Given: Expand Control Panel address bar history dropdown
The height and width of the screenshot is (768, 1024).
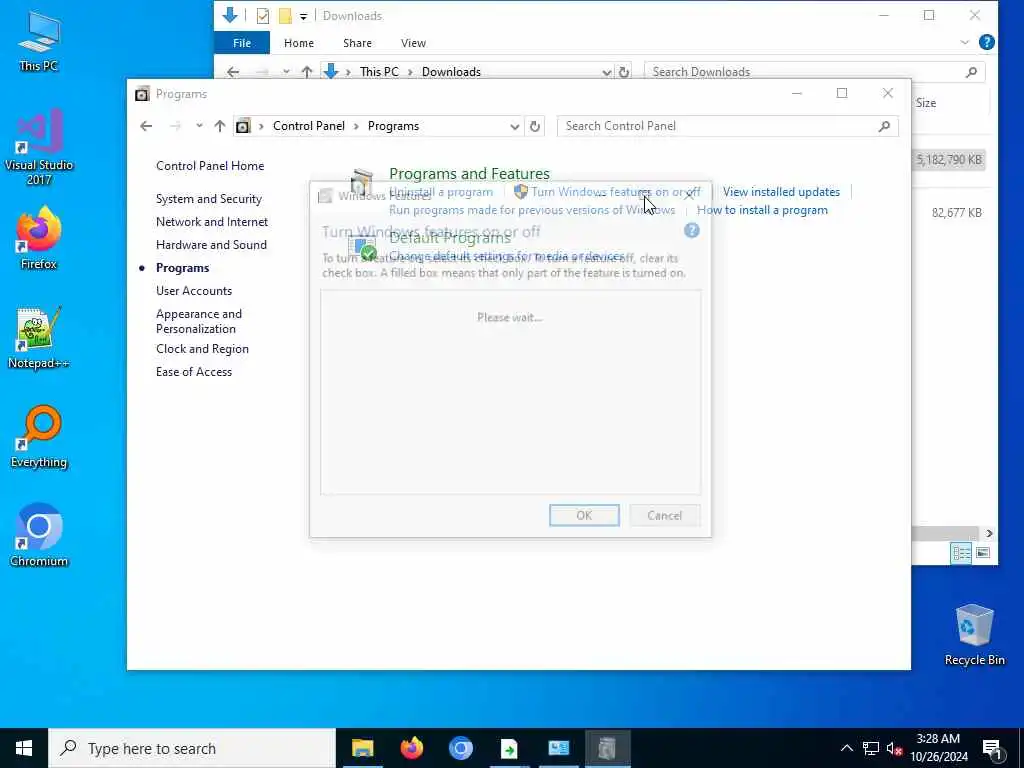Looking at the screenshot, I should pos(515,127).
